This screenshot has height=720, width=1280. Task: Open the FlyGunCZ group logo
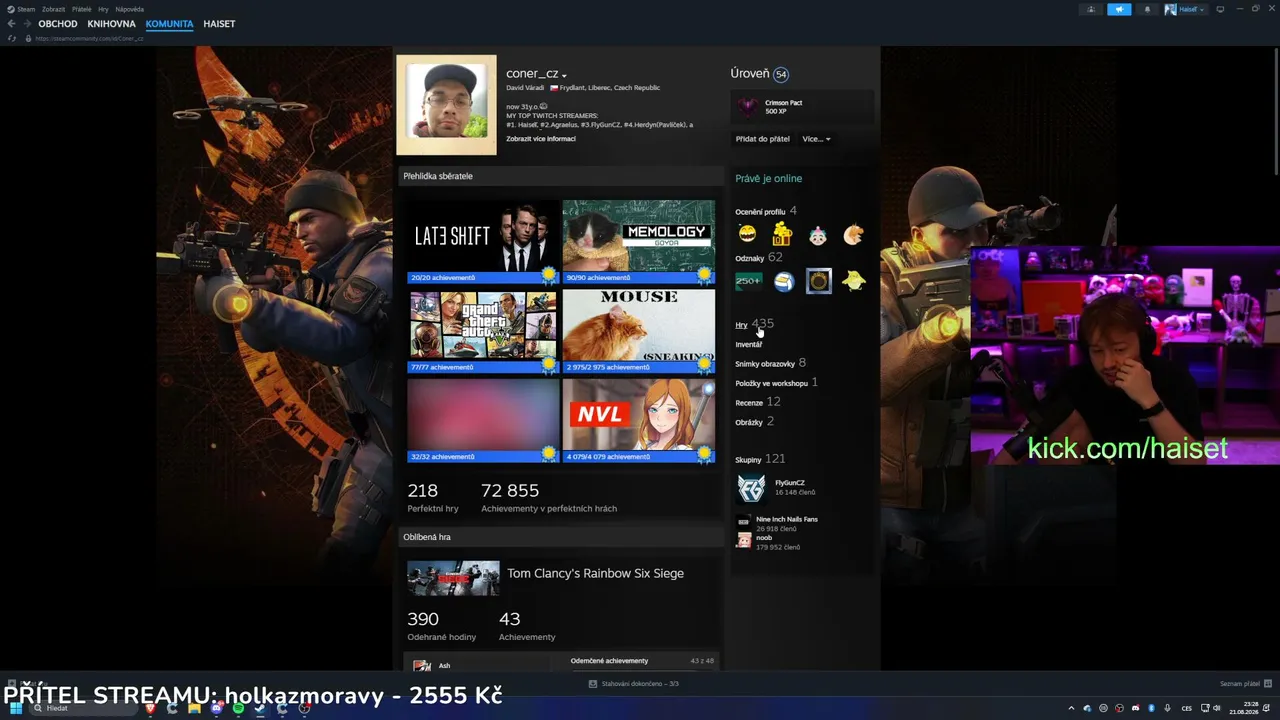(x=751, y=488)
